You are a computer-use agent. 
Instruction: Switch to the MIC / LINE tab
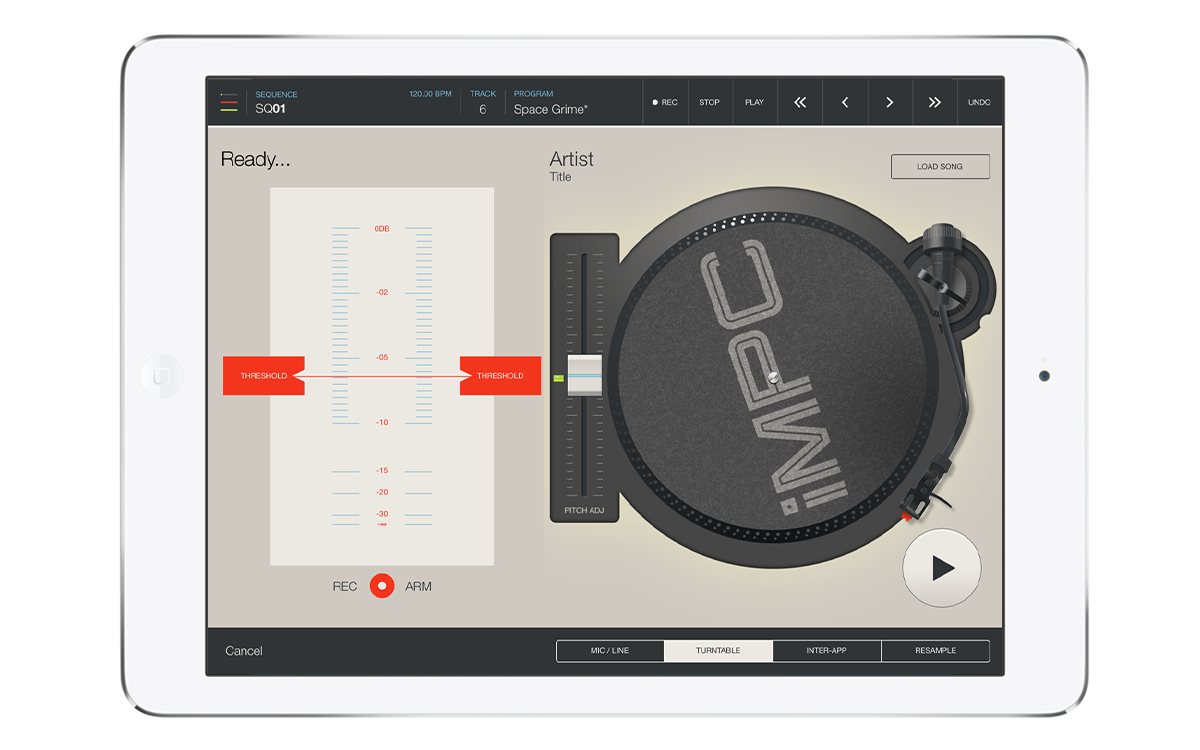[x=610, y=651]
